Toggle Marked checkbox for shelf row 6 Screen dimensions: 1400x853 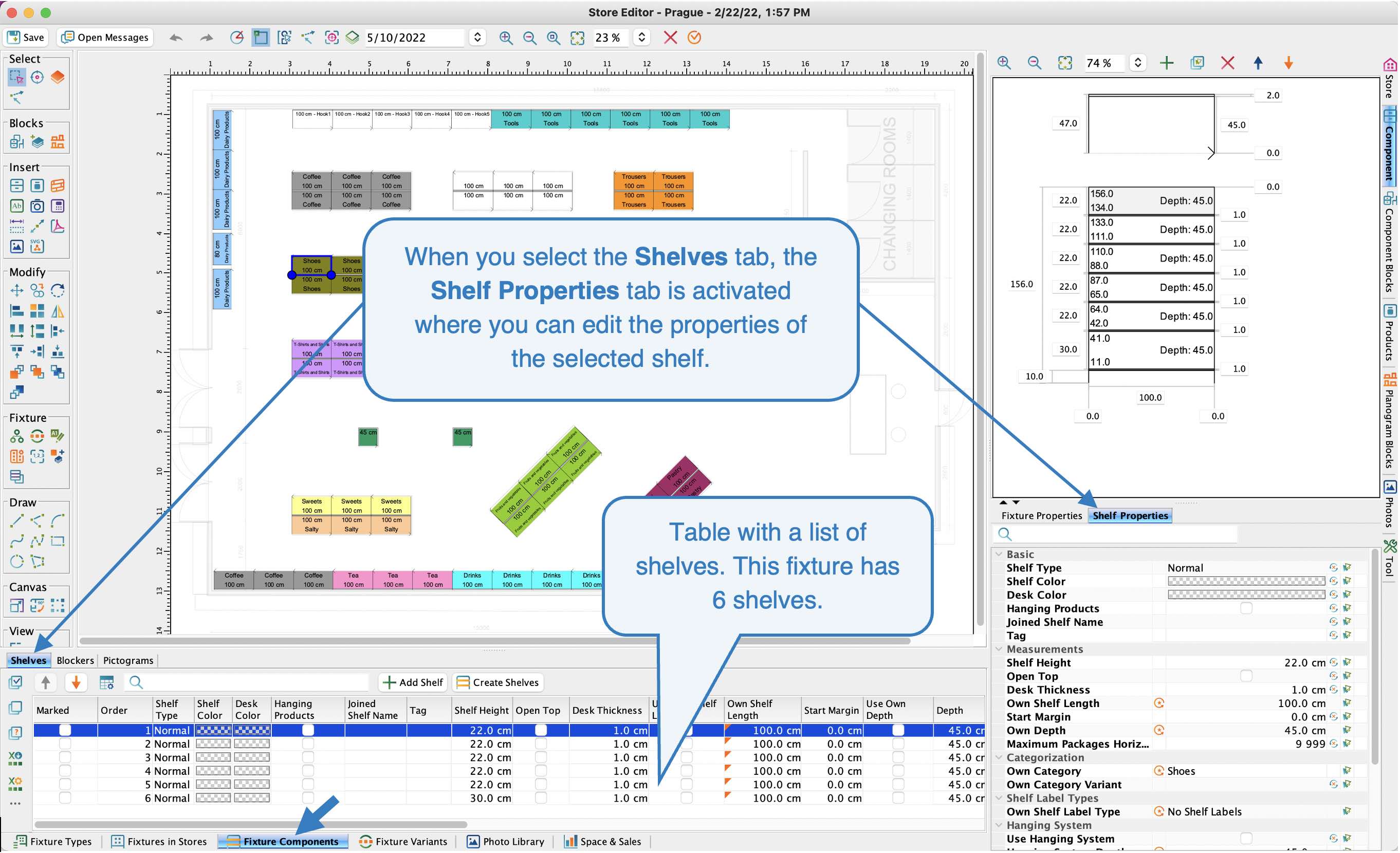pos(65,798)
